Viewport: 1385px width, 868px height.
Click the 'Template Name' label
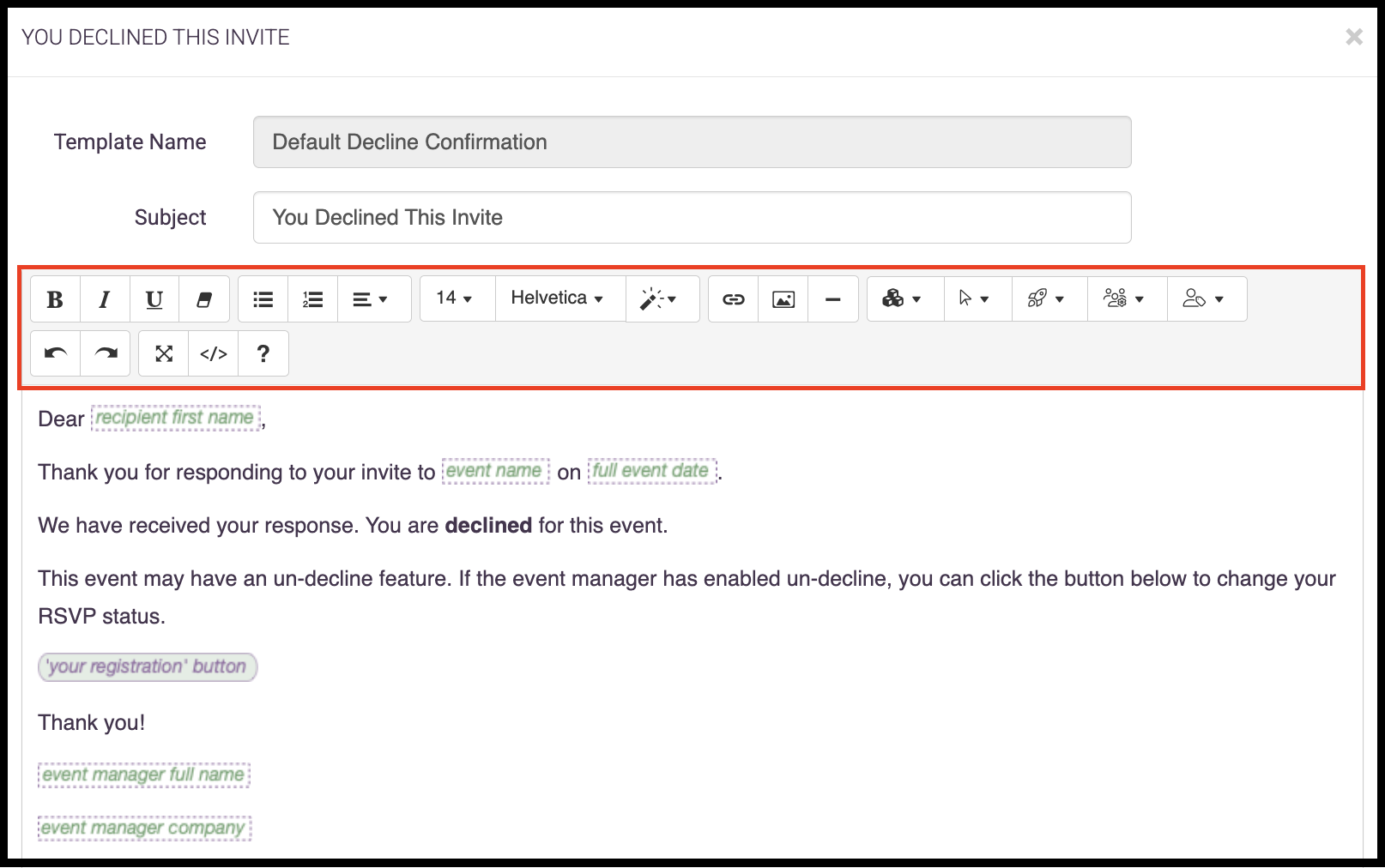tap(130, 142)
